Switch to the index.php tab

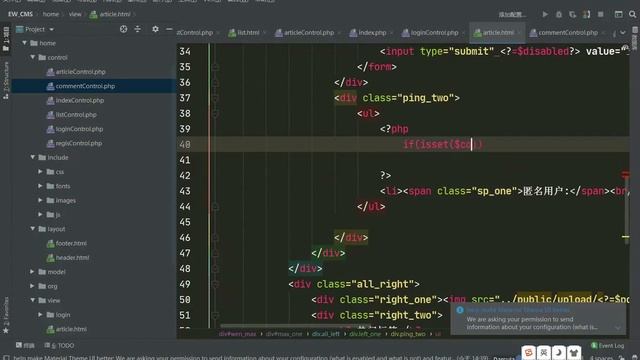[371, 33]
